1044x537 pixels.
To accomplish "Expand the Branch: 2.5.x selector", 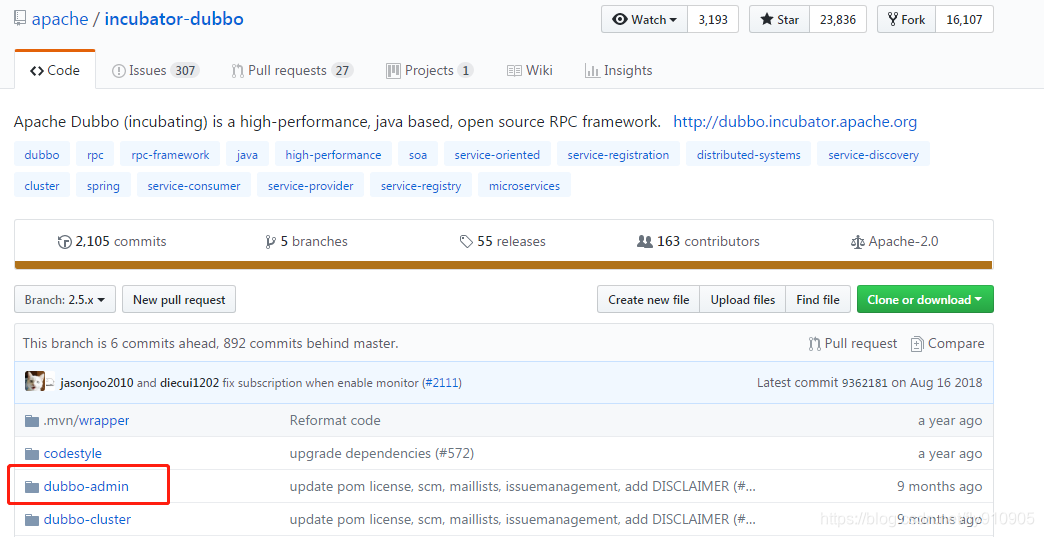I will [x=65, y=300].
